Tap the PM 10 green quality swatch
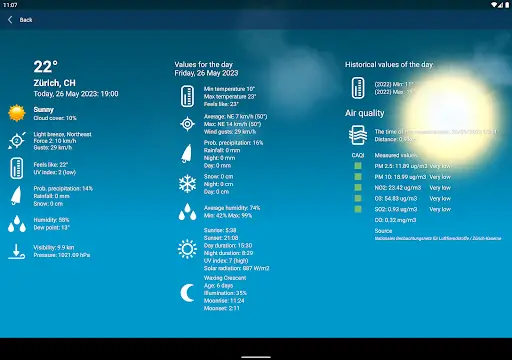 click(x=358, y=177)
